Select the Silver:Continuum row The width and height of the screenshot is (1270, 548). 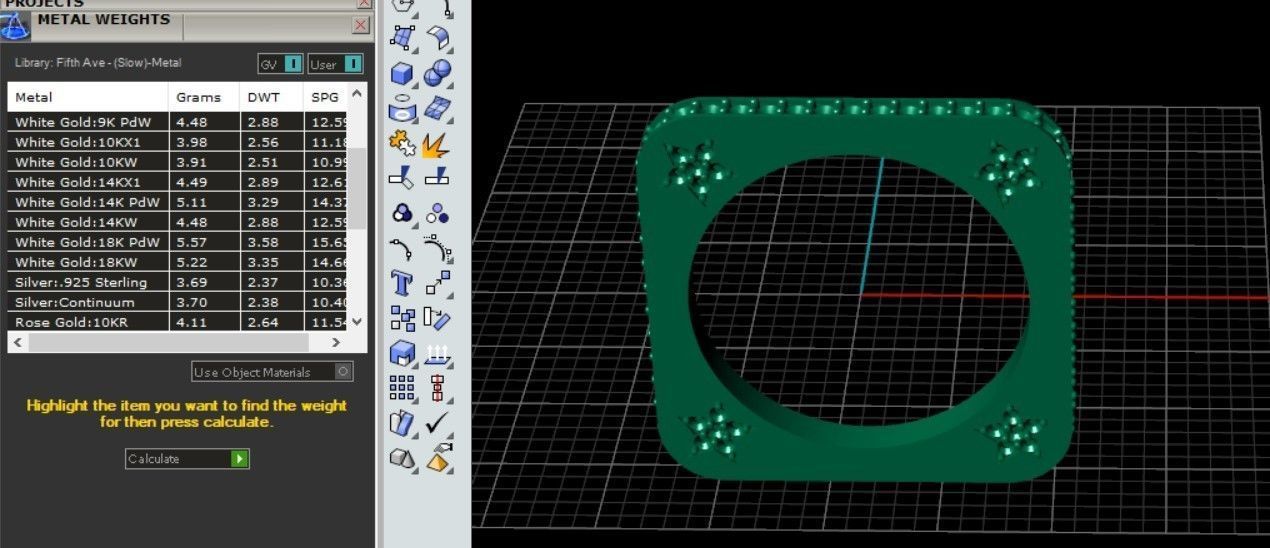tap(179, 302)
